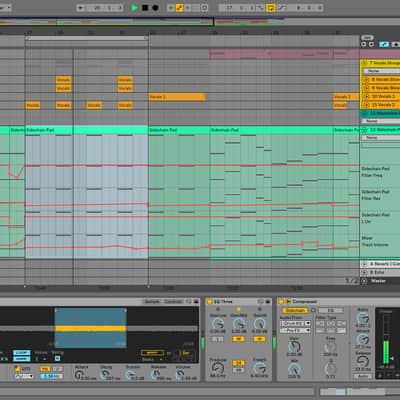Image resolution: width=400 pixels, height=400 pixels.
Task: Select the long Vocals 1 clip
Action: [x=177, y=97]
